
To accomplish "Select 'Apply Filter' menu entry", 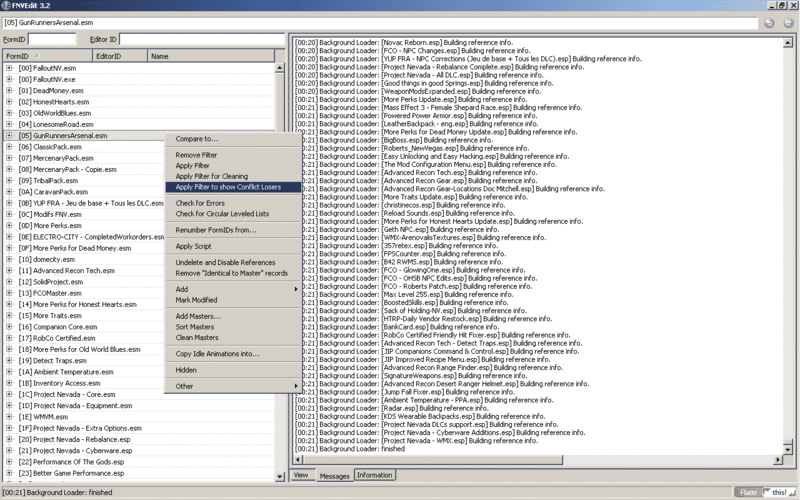I will [233, 165].
